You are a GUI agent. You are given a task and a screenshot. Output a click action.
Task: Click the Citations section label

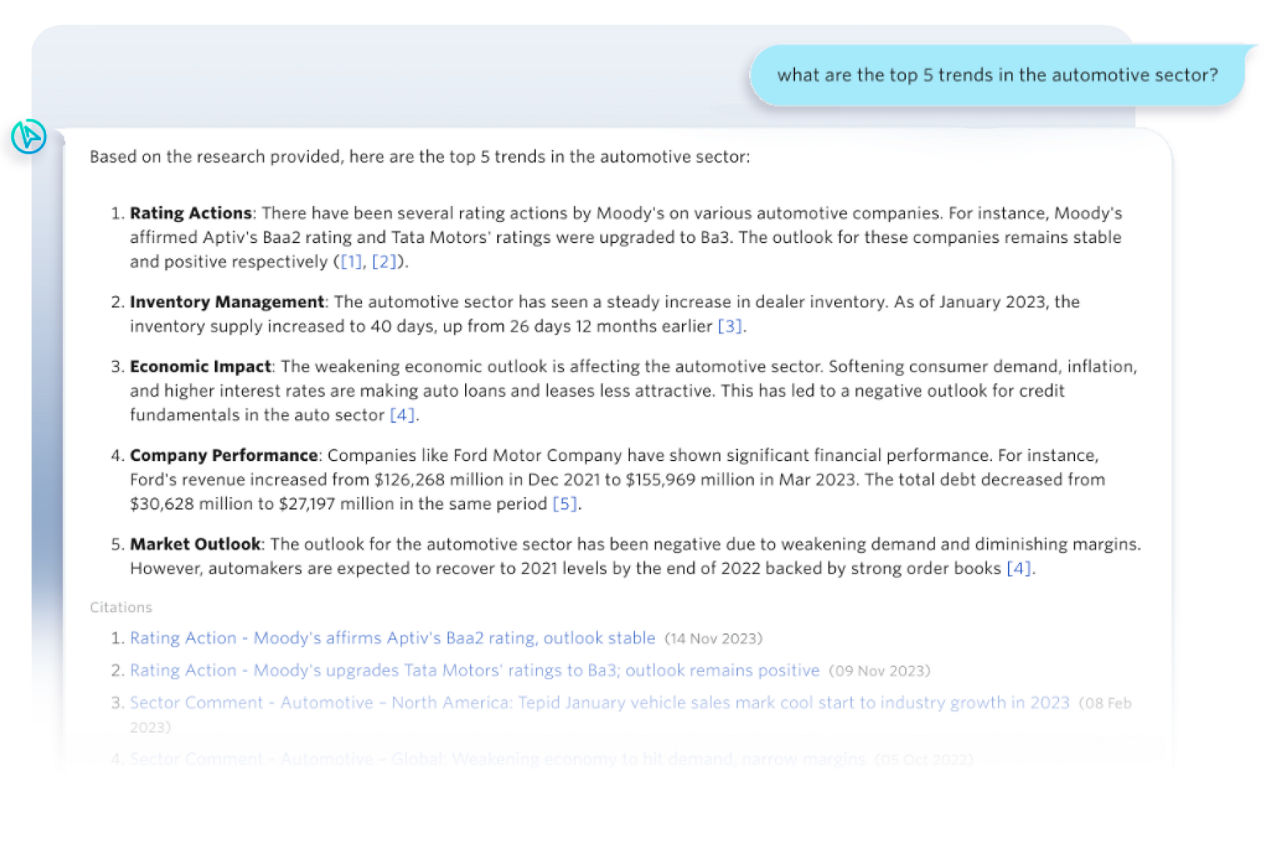coord(120,607)
